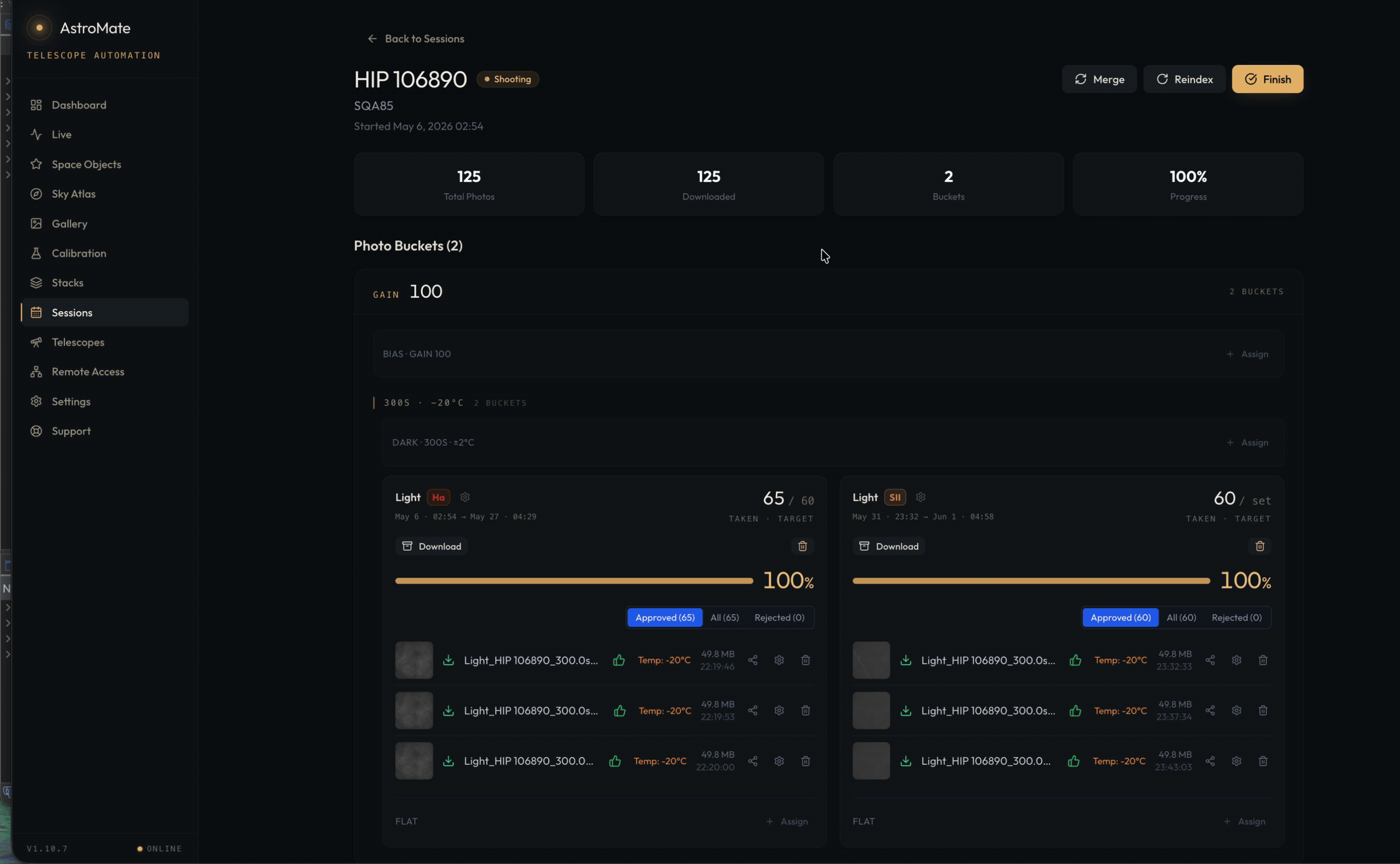Assign a dark frame for 300s

tap(1247, 442)
